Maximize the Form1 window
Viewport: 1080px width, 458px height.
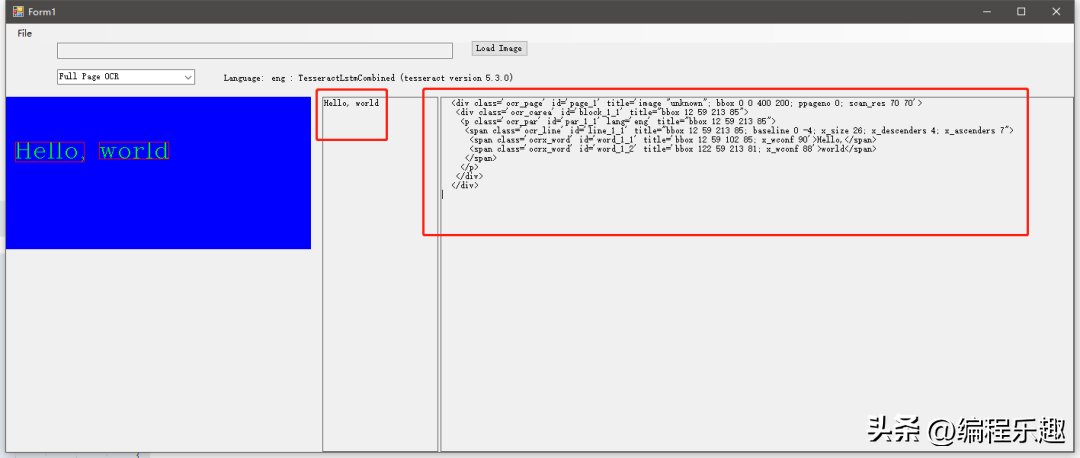(1021, 11)
